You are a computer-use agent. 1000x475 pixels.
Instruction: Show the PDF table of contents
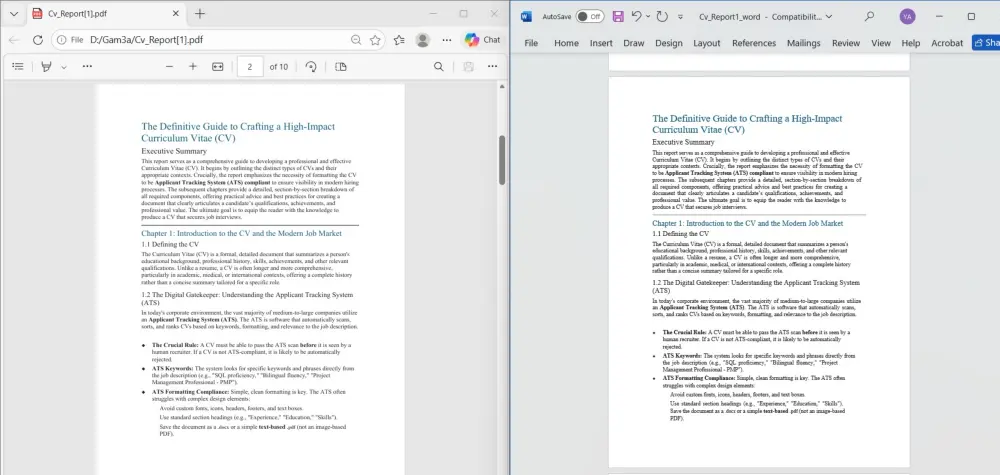click(x=18, y=66)
